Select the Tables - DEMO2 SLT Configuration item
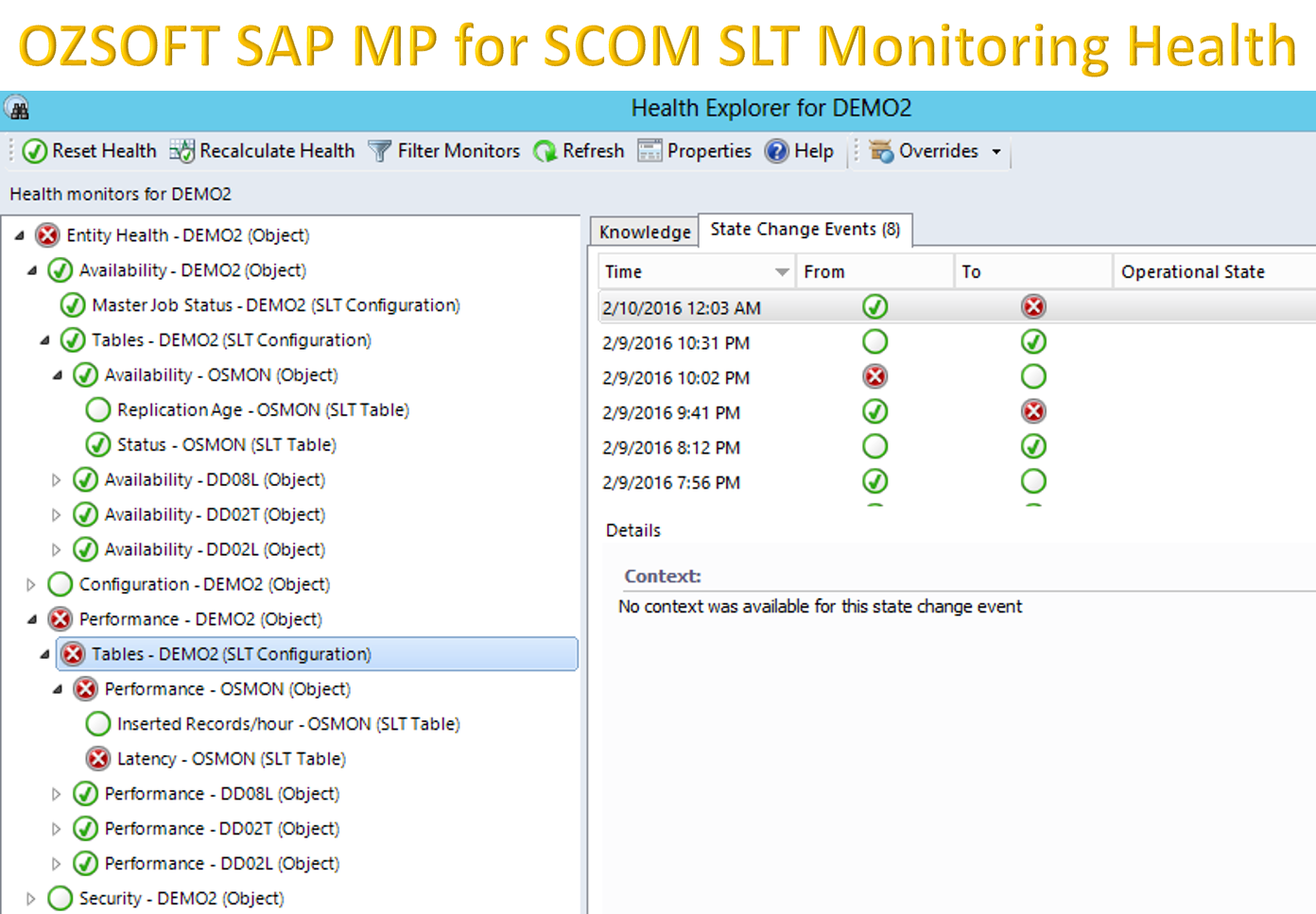Image resolution: width=1316 pixels, height=914 pixels. [x=230, y=653]
